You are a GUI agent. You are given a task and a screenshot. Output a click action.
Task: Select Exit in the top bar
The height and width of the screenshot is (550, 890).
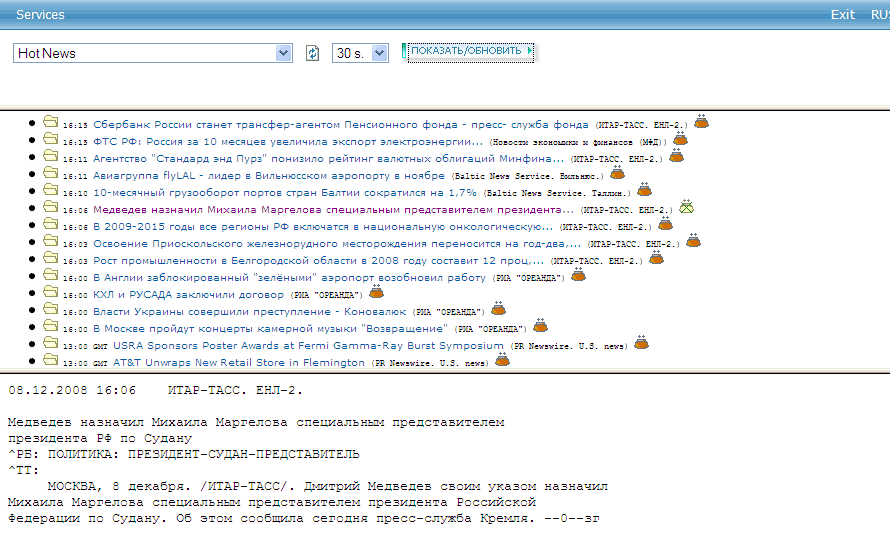(x=843, y=14)
